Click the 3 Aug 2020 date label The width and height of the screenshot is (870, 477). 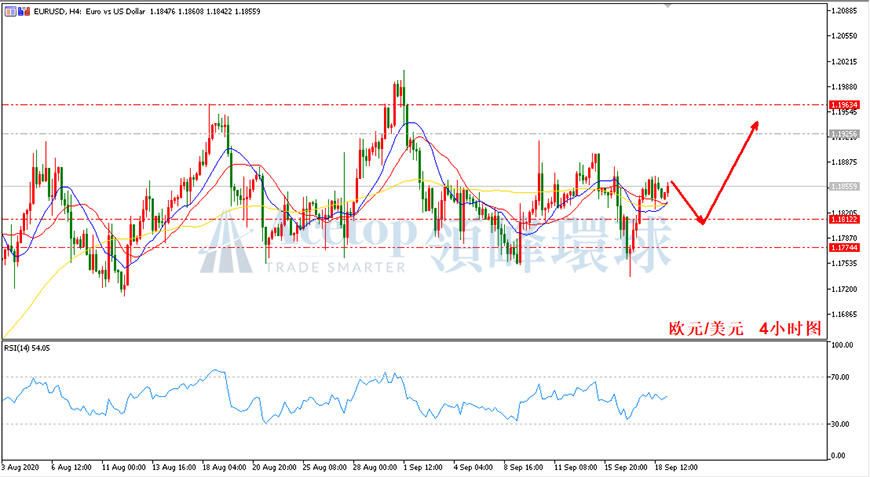tap(21, 468)
